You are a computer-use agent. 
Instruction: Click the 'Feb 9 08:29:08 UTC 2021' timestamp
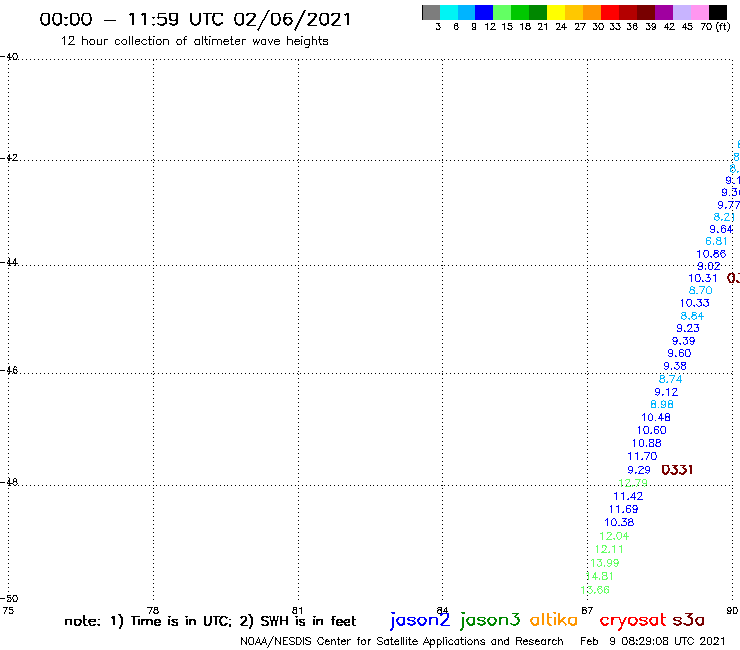tap(652, 641)
